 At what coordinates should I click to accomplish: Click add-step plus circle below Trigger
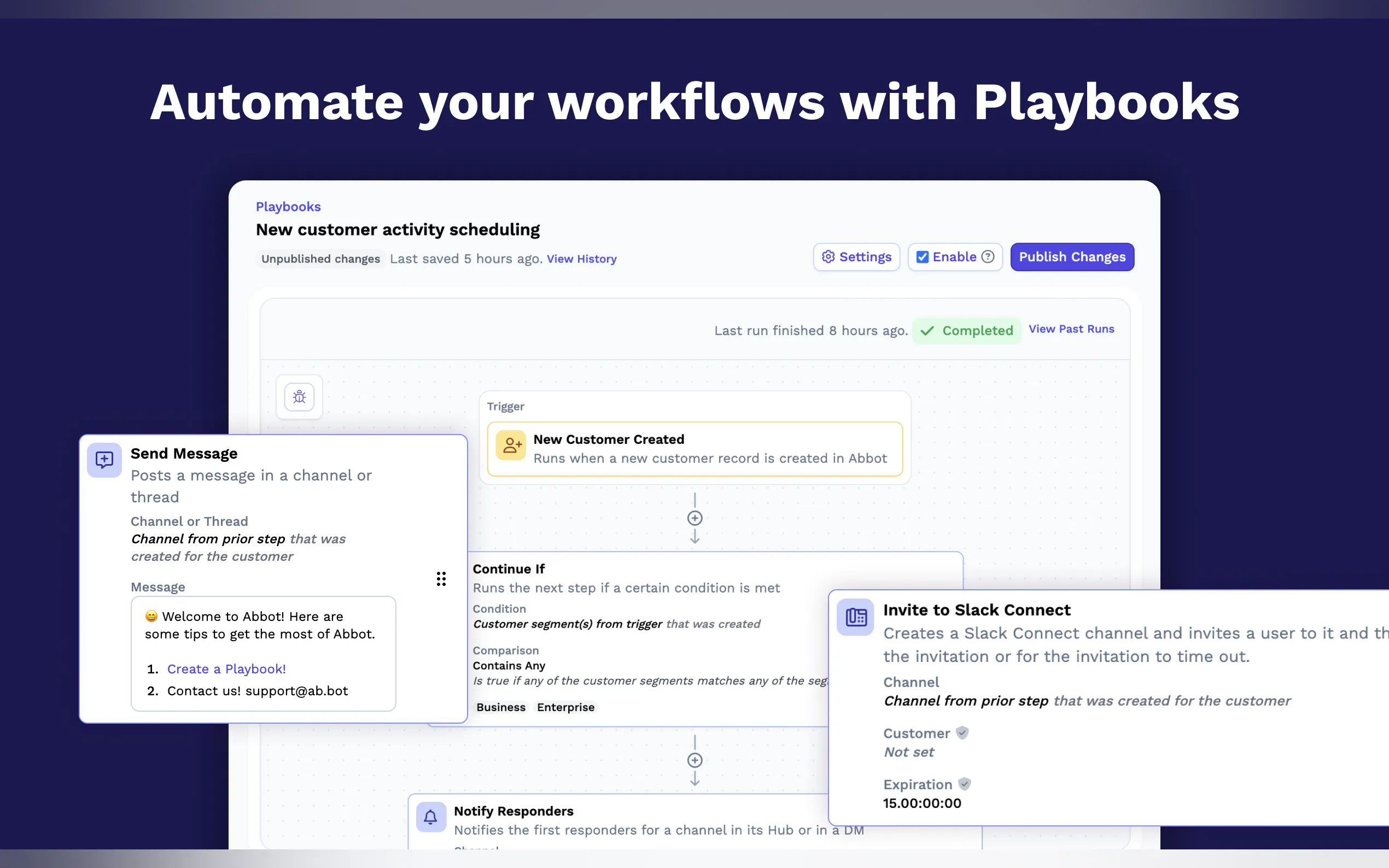coord(695,518)
